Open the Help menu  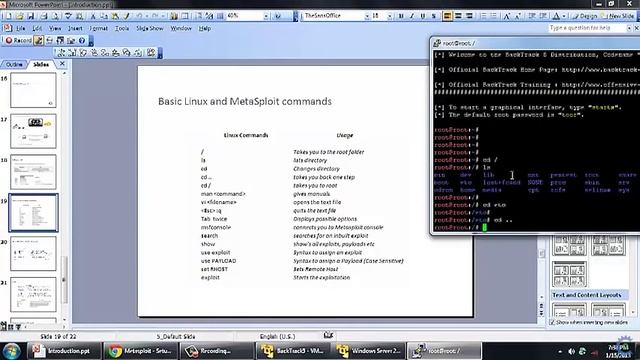(x=205, y=29)
